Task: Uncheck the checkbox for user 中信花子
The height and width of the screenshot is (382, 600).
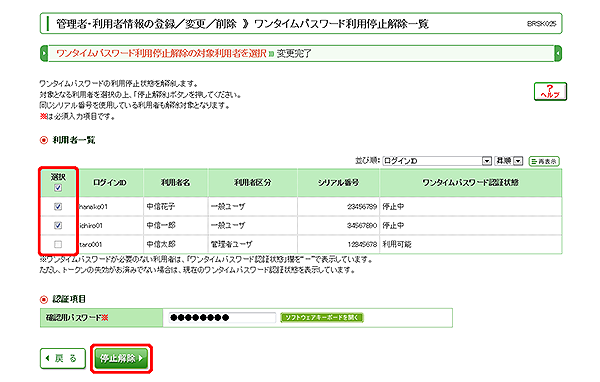Action: click(58, 206)
